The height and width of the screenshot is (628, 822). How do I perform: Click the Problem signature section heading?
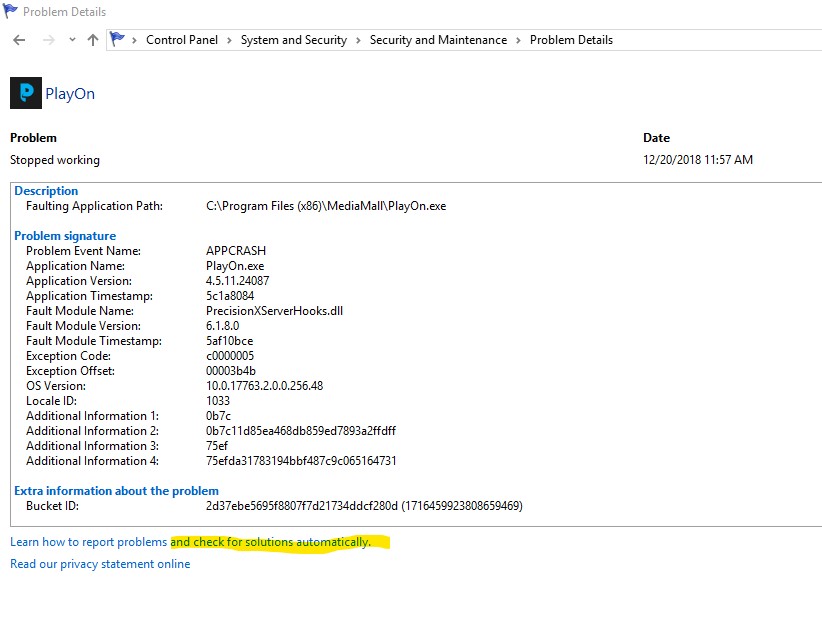[x=65, y=236]
